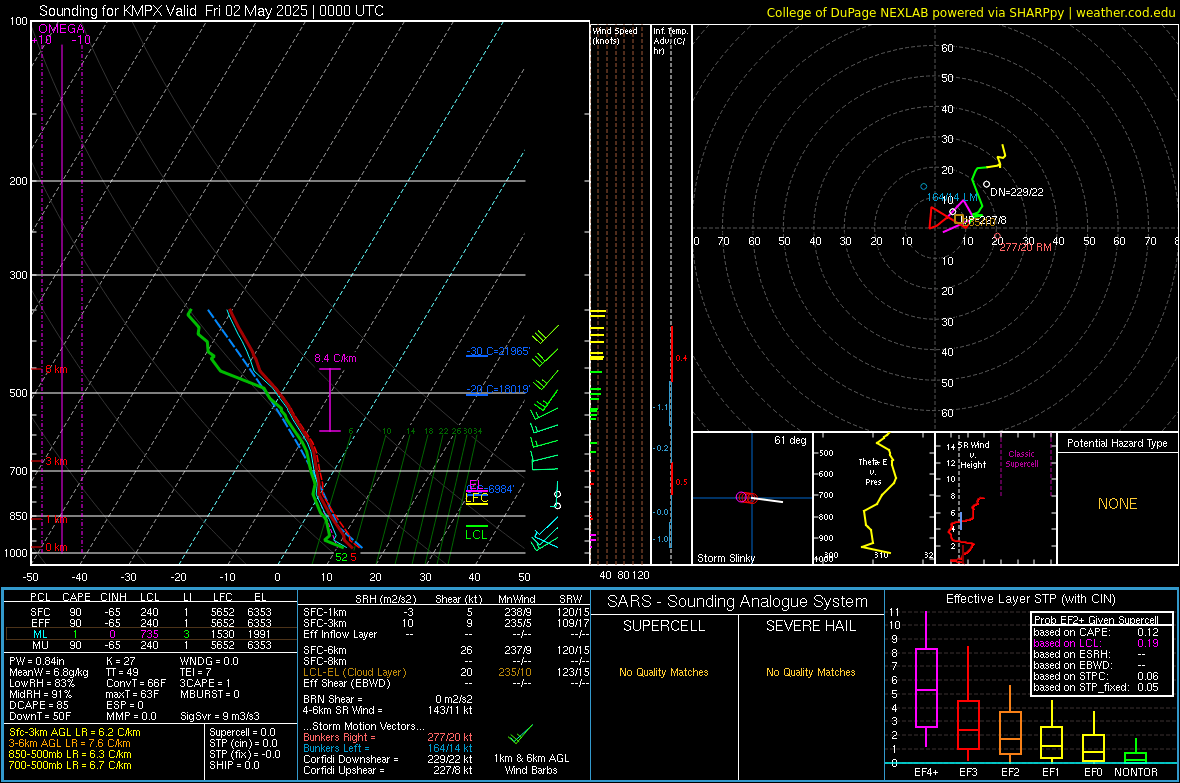Viewport: 1180px width, 783px height.
Task: Select the 'SHIP = 0.0' value
Action: 234,765
